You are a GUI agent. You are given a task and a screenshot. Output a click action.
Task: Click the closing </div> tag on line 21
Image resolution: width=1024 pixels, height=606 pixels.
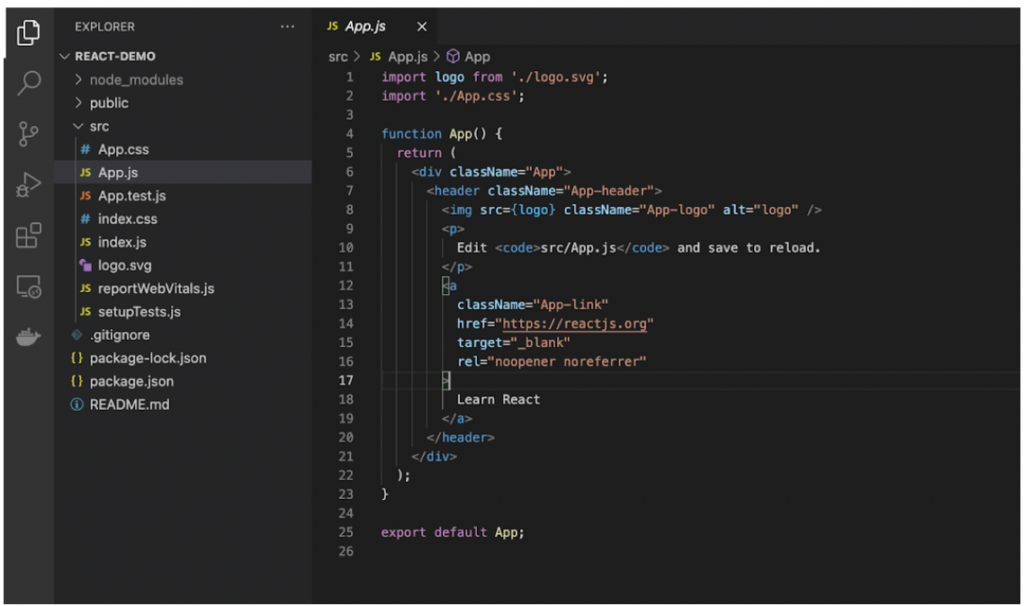[434, 456]
